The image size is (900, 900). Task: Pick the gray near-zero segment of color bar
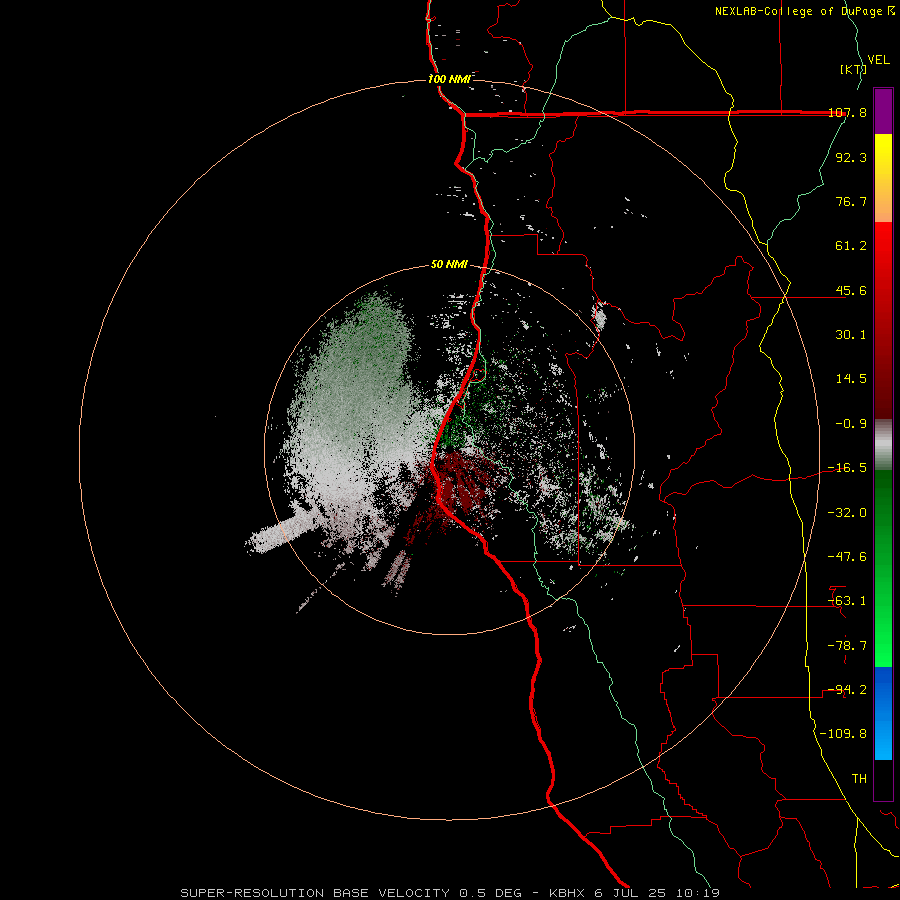point(883,443)
